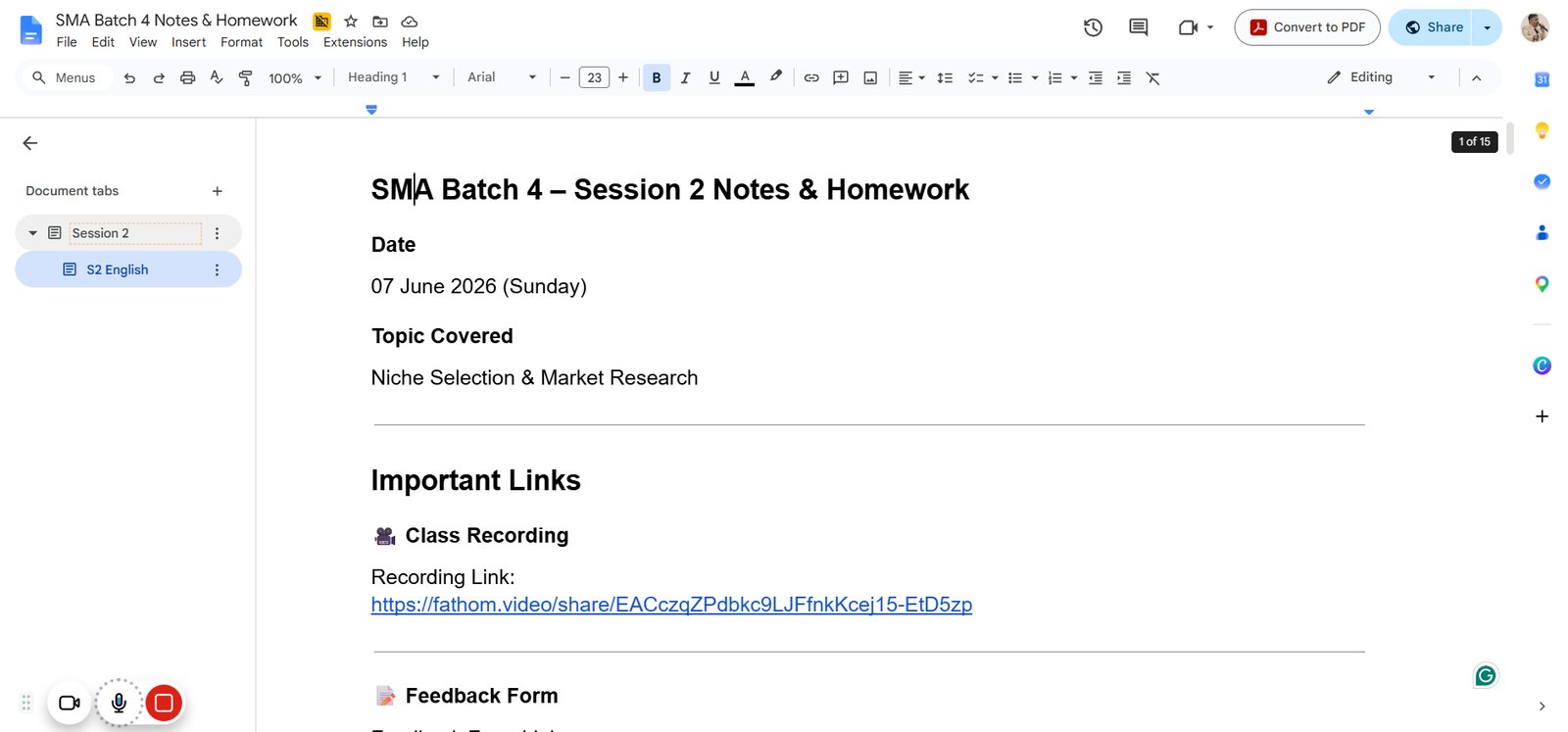The image size is (1568, 732).
Task: Increase the paragraph indent
Action: [1124, 78]
